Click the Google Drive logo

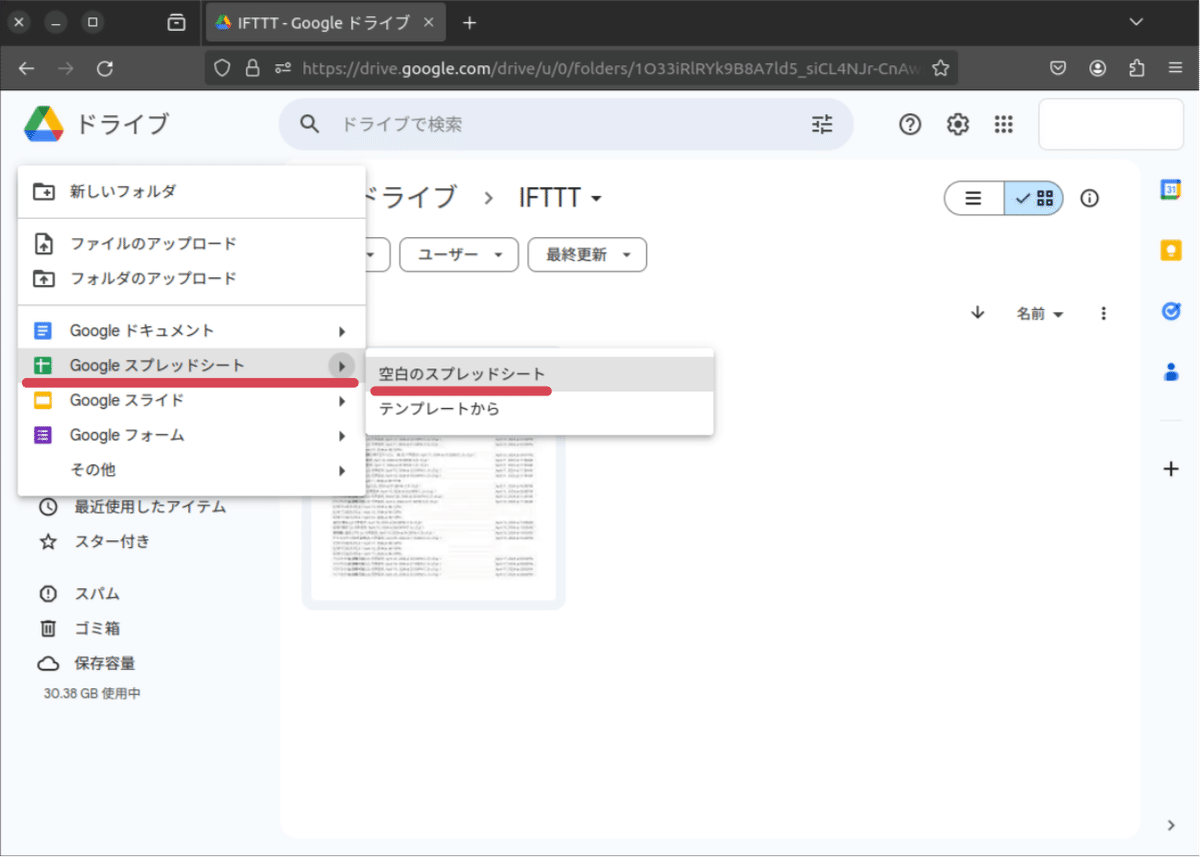click(x=45, y=124)
